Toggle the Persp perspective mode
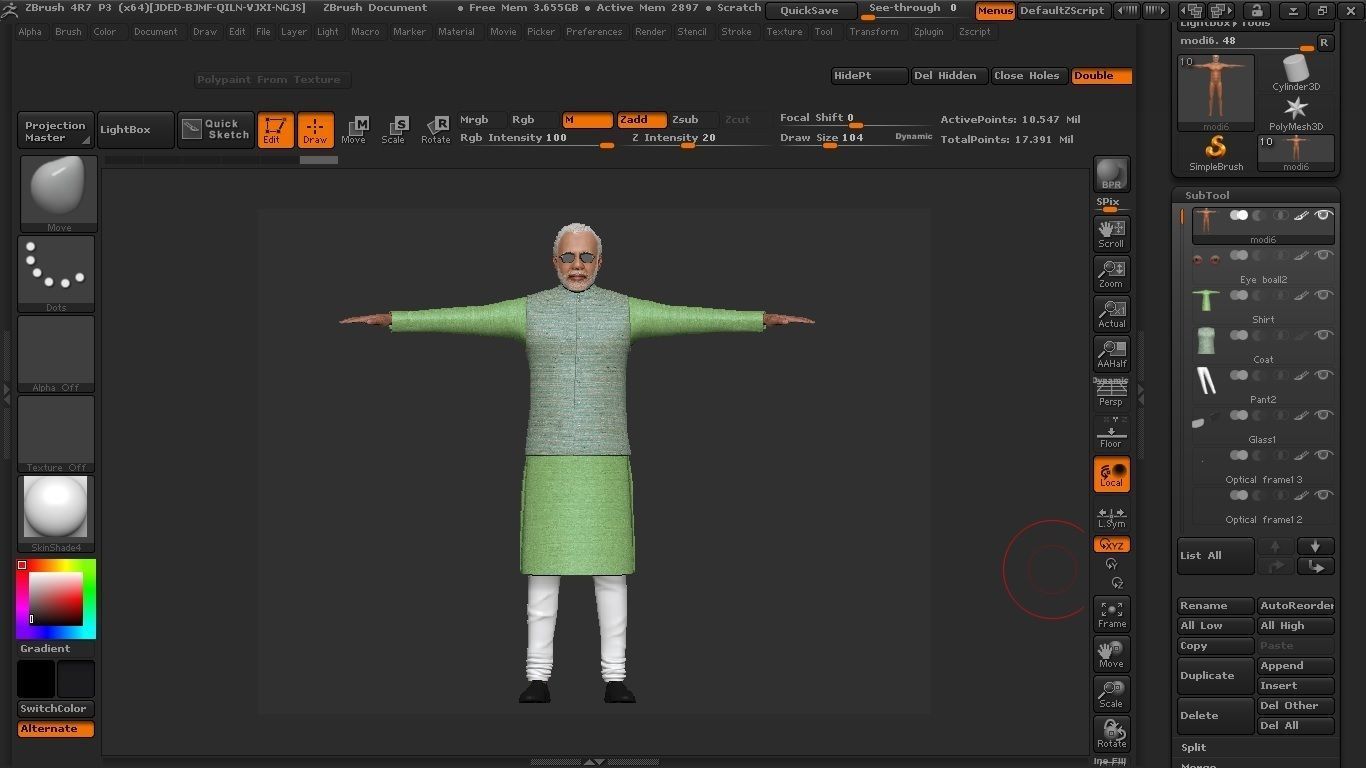 point(1110,393)
